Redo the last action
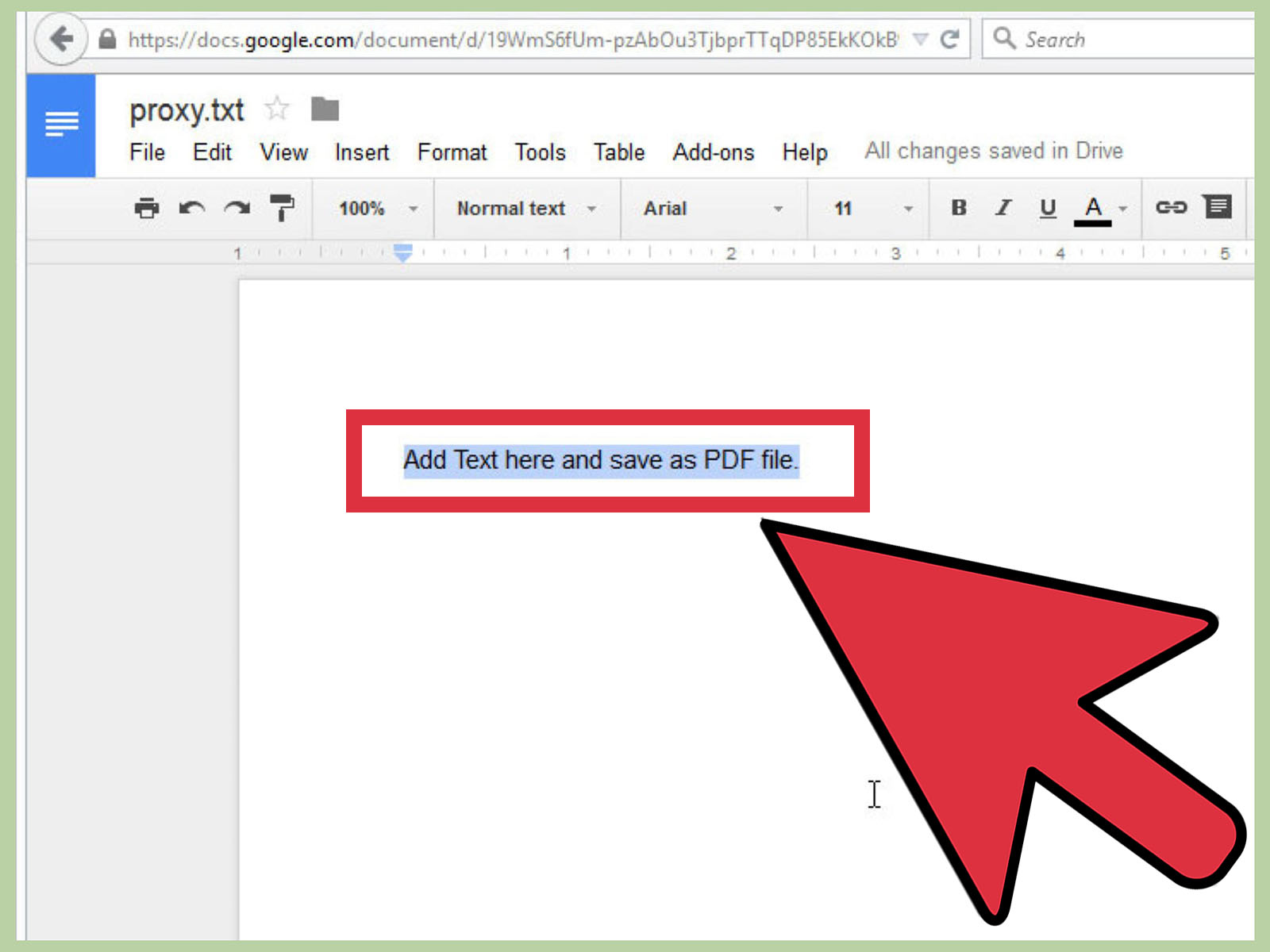Screen dimensions: 1270x952 point(237,208)
